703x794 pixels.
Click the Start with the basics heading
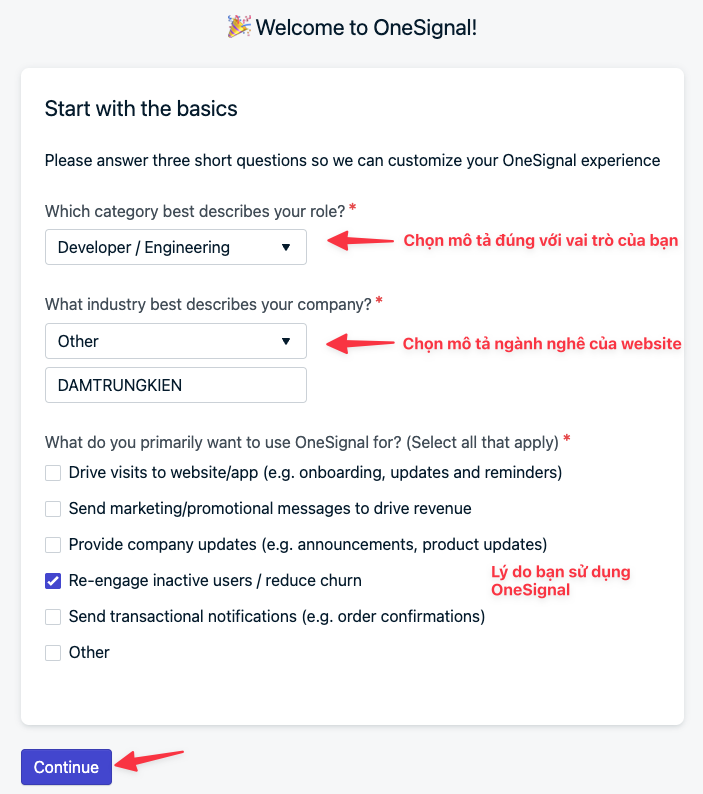point(141,109)
